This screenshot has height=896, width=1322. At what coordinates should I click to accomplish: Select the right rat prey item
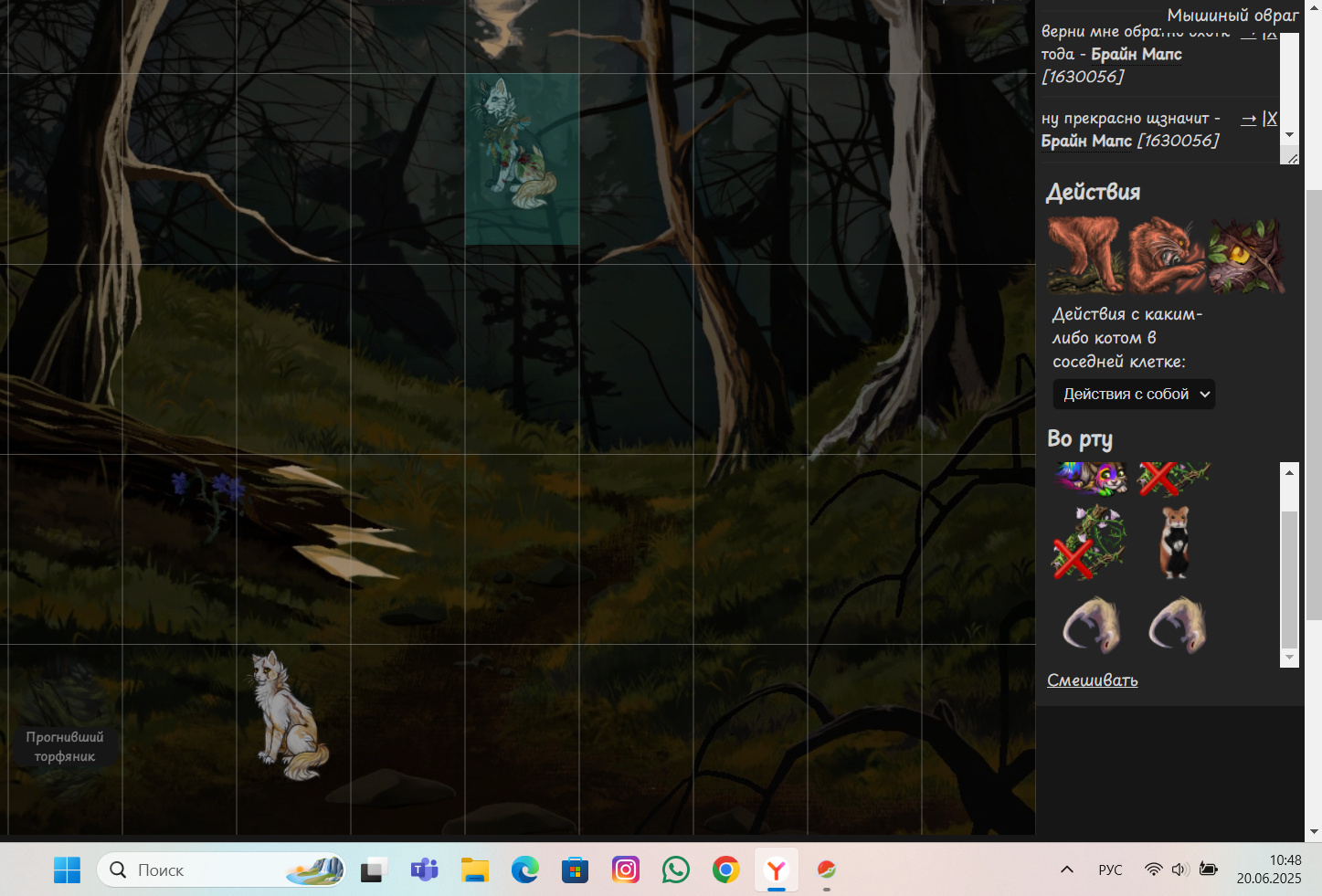coord(1177,625)
